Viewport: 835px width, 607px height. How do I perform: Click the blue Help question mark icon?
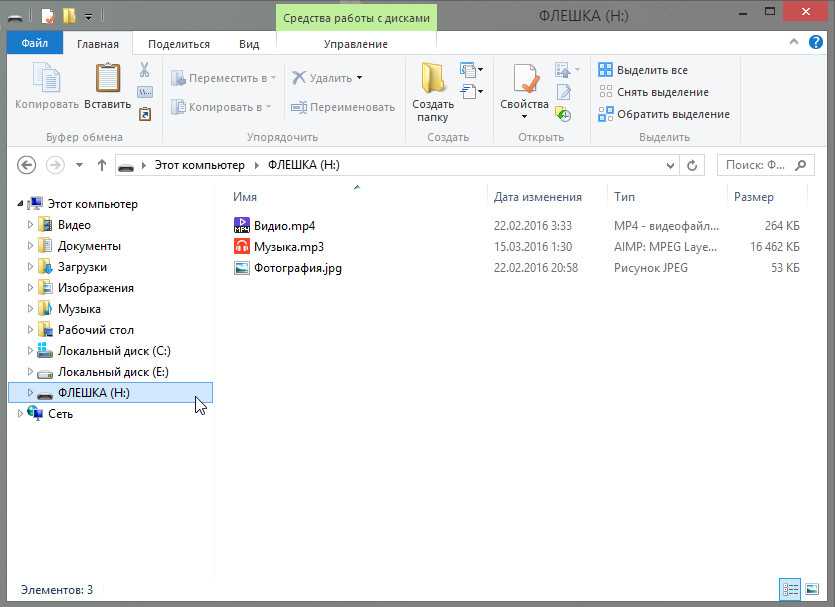pos(816,42)
